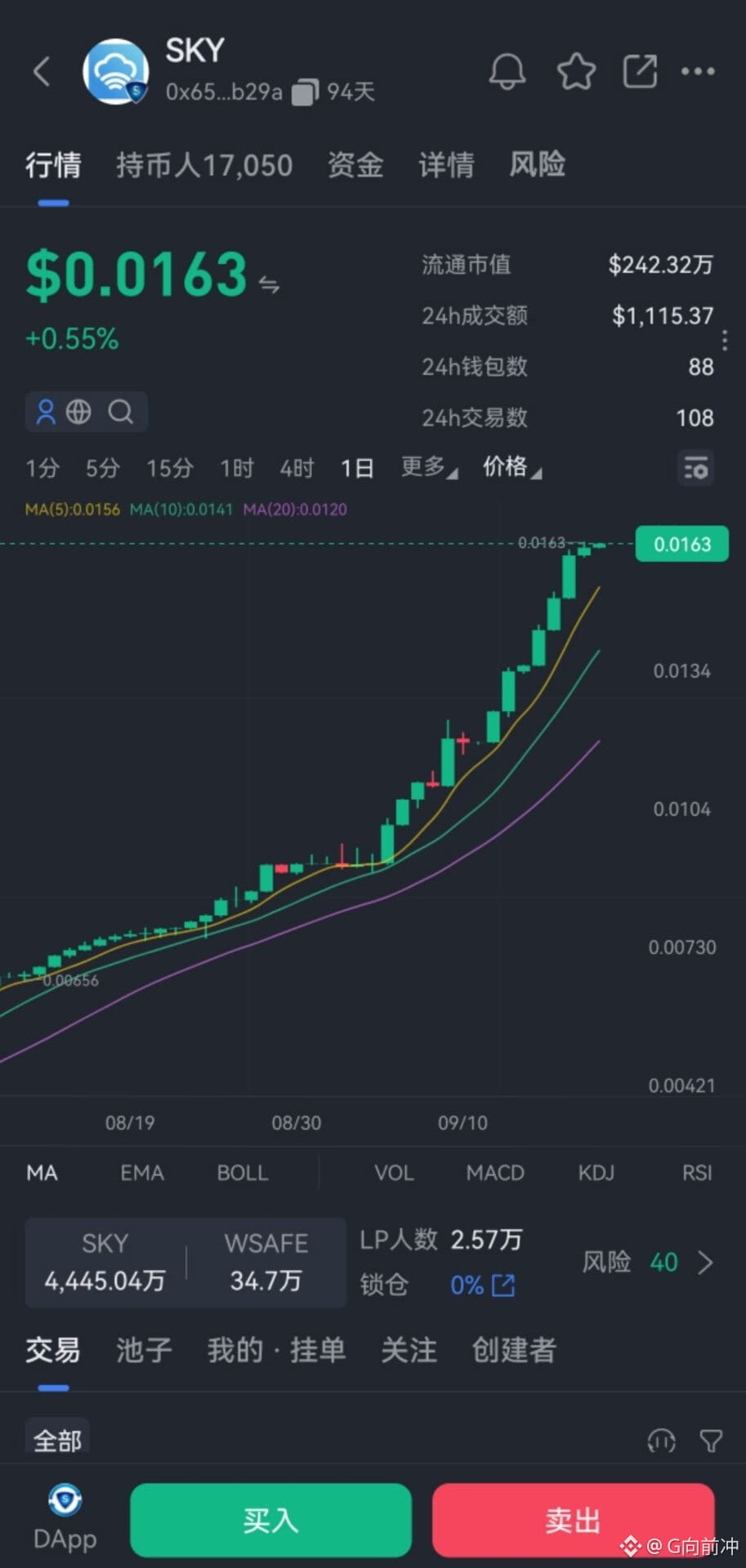The image size is (746, 1568).
Task: Share SKY token via share icon
Action: (640, 71)
